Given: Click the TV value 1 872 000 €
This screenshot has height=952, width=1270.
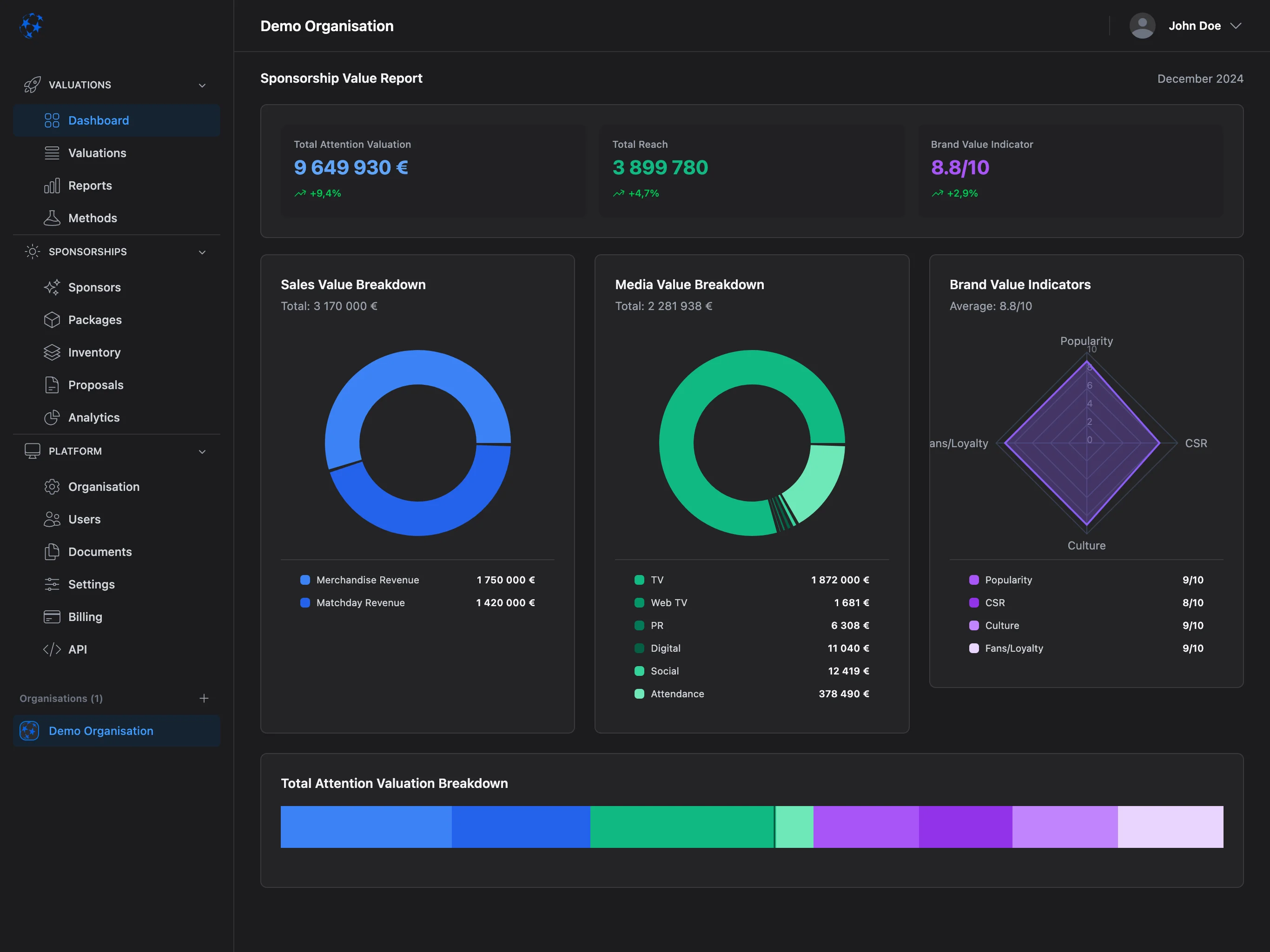Looking at the screenshot, I should (x=840, y=580).
